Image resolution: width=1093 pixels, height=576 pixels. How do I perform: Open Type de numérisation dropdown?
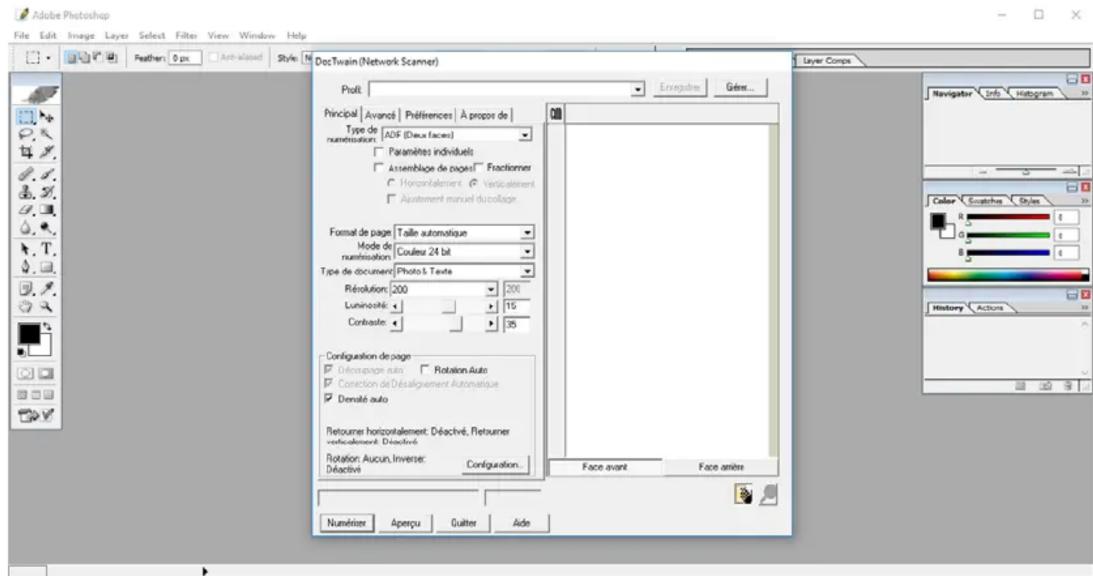coord(525,135)
